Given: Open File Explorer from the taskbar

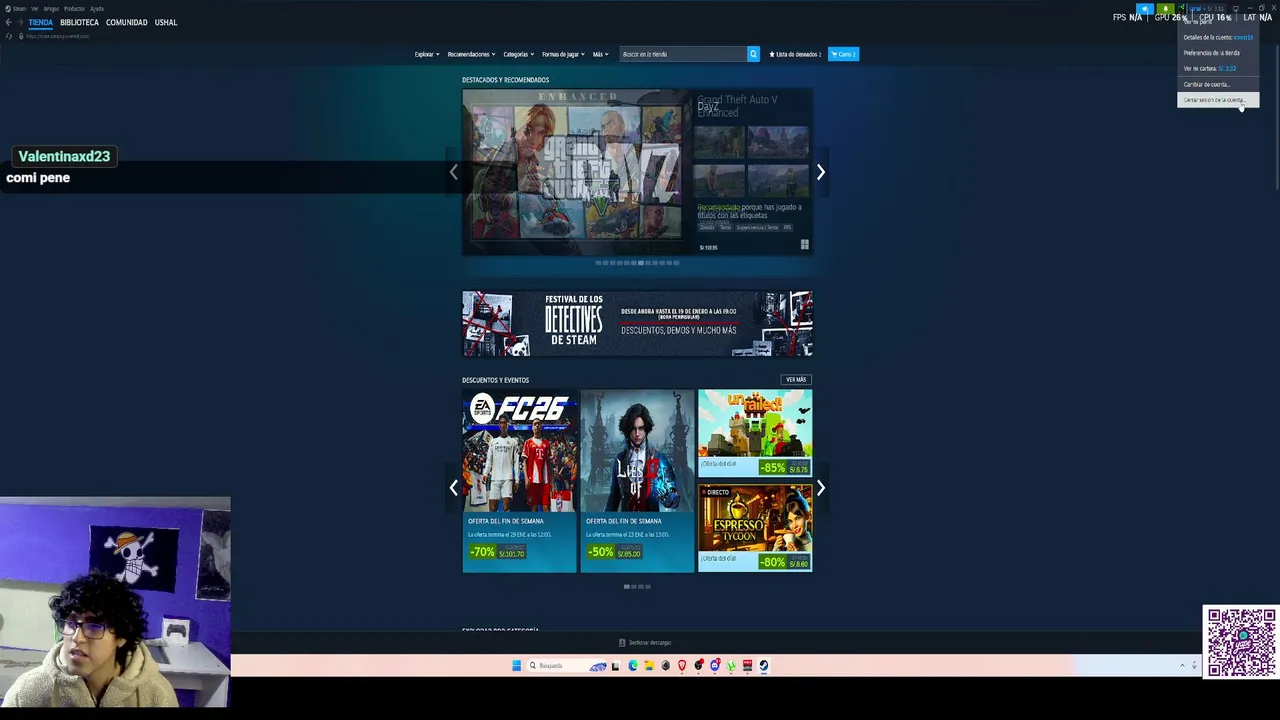Looking at the screenshot, I should (x=649, y=666).
